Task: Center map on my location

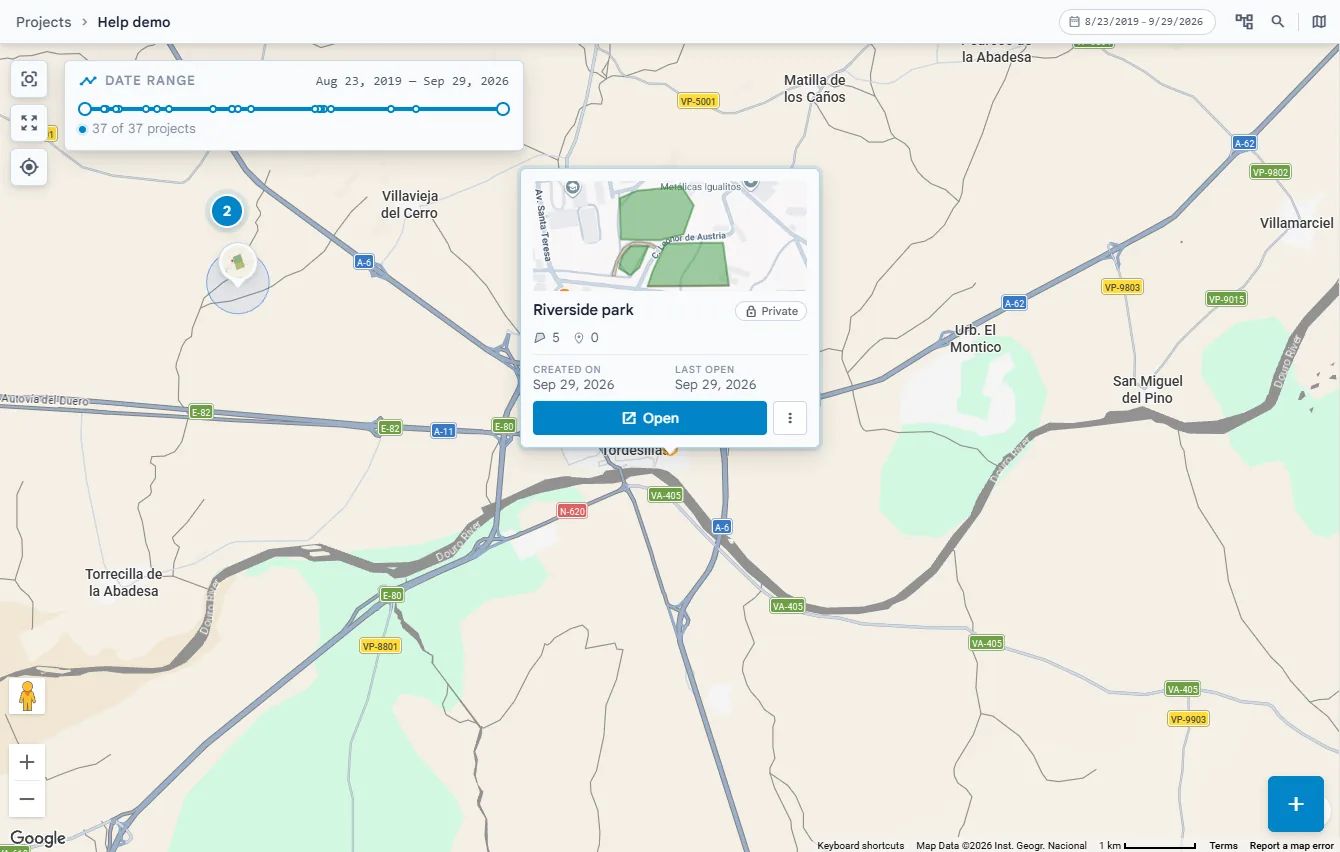Action: (x=29, y=167)
